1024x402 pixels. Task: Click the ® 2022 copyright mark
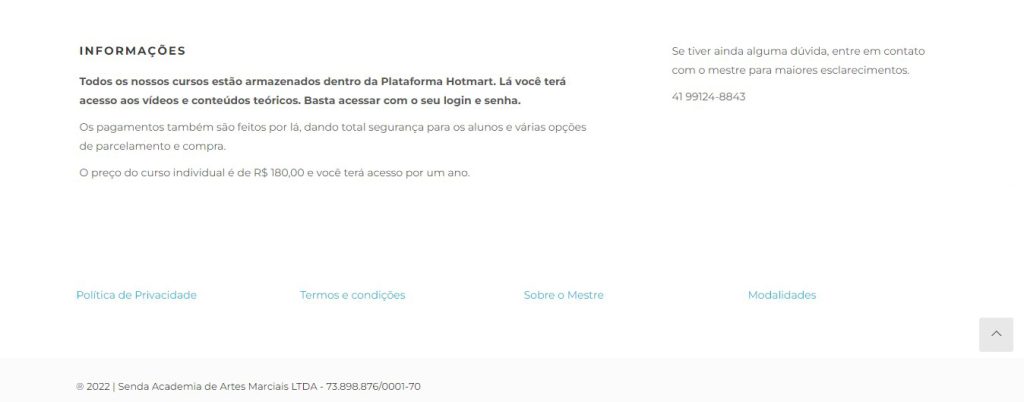pyautogui.click(x=93, y=386)
